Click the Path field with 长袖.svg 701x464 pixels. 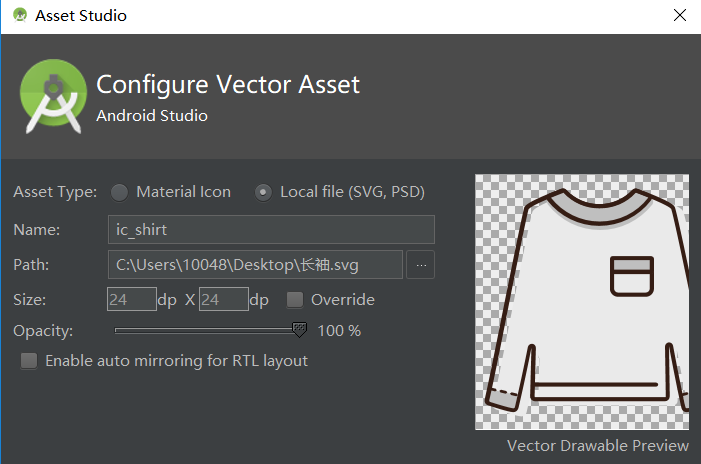[x=255, y=265]
